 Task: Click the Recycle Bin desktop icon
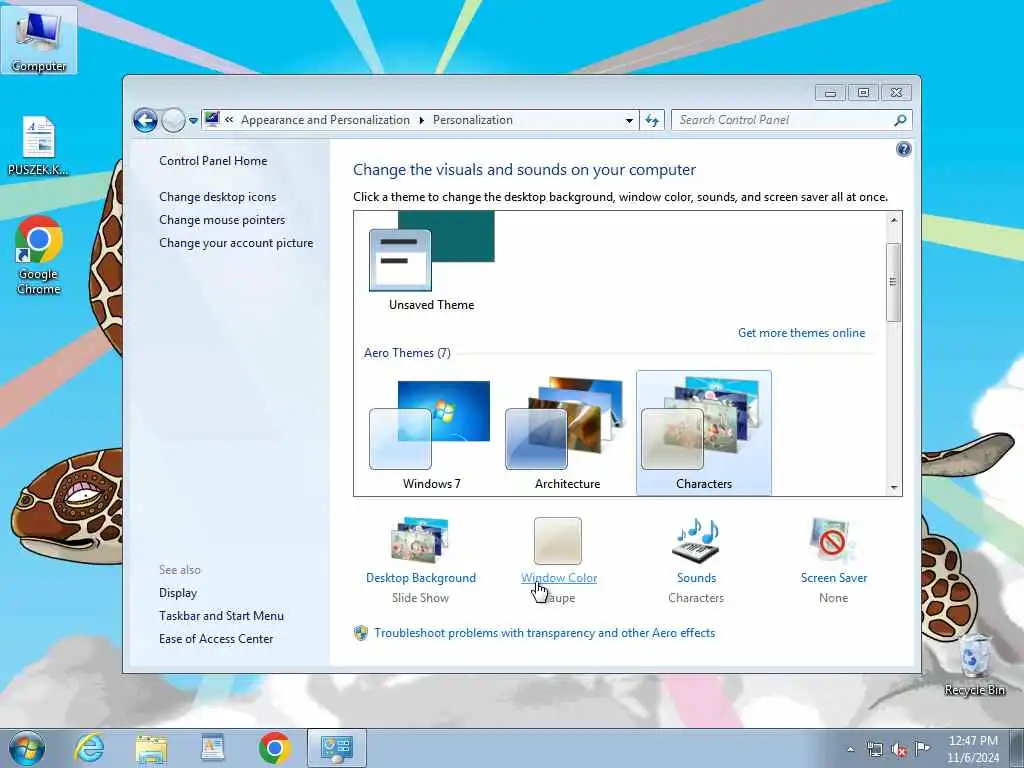click(x=974, y=664)
